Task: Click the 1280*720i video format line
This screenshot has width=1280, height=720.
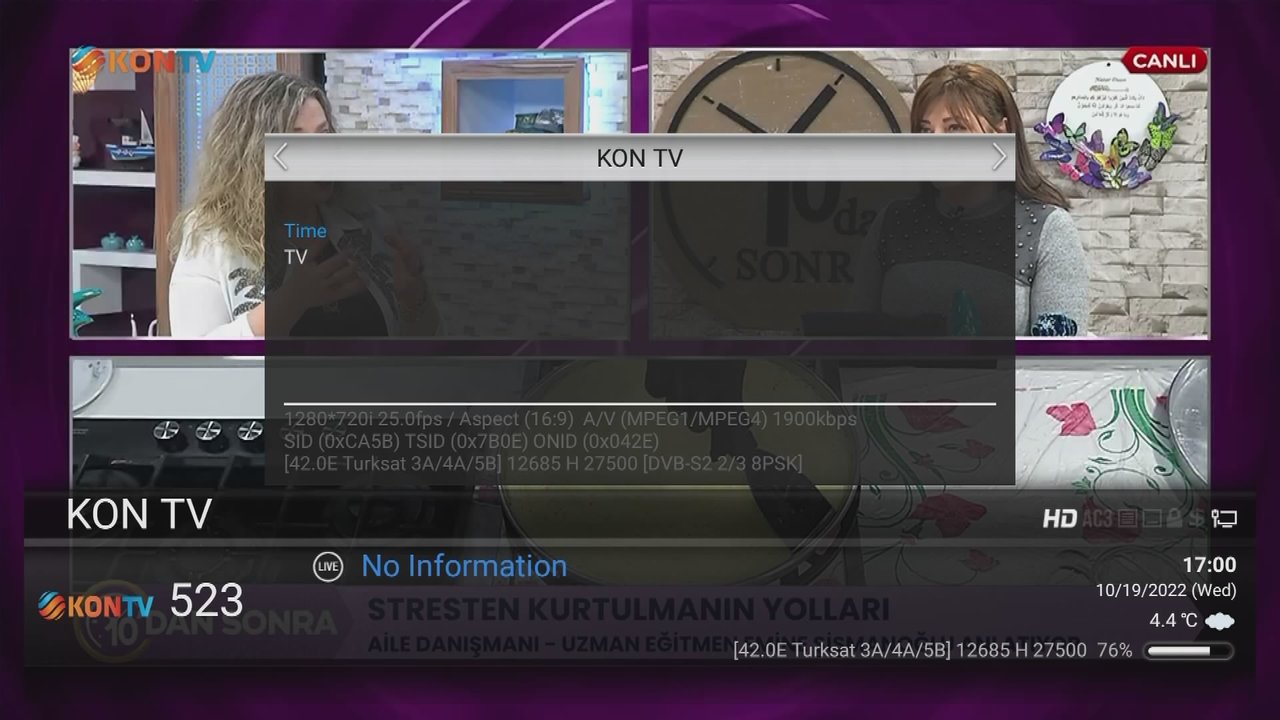Action: [x=570, y=419]
